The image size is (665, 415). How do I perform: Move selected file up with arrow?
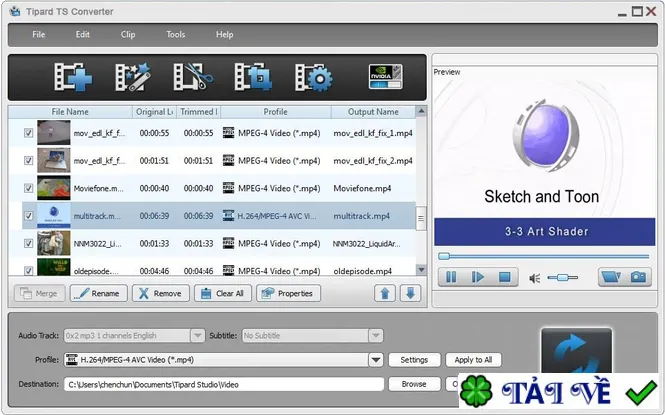tap(385, 293)
